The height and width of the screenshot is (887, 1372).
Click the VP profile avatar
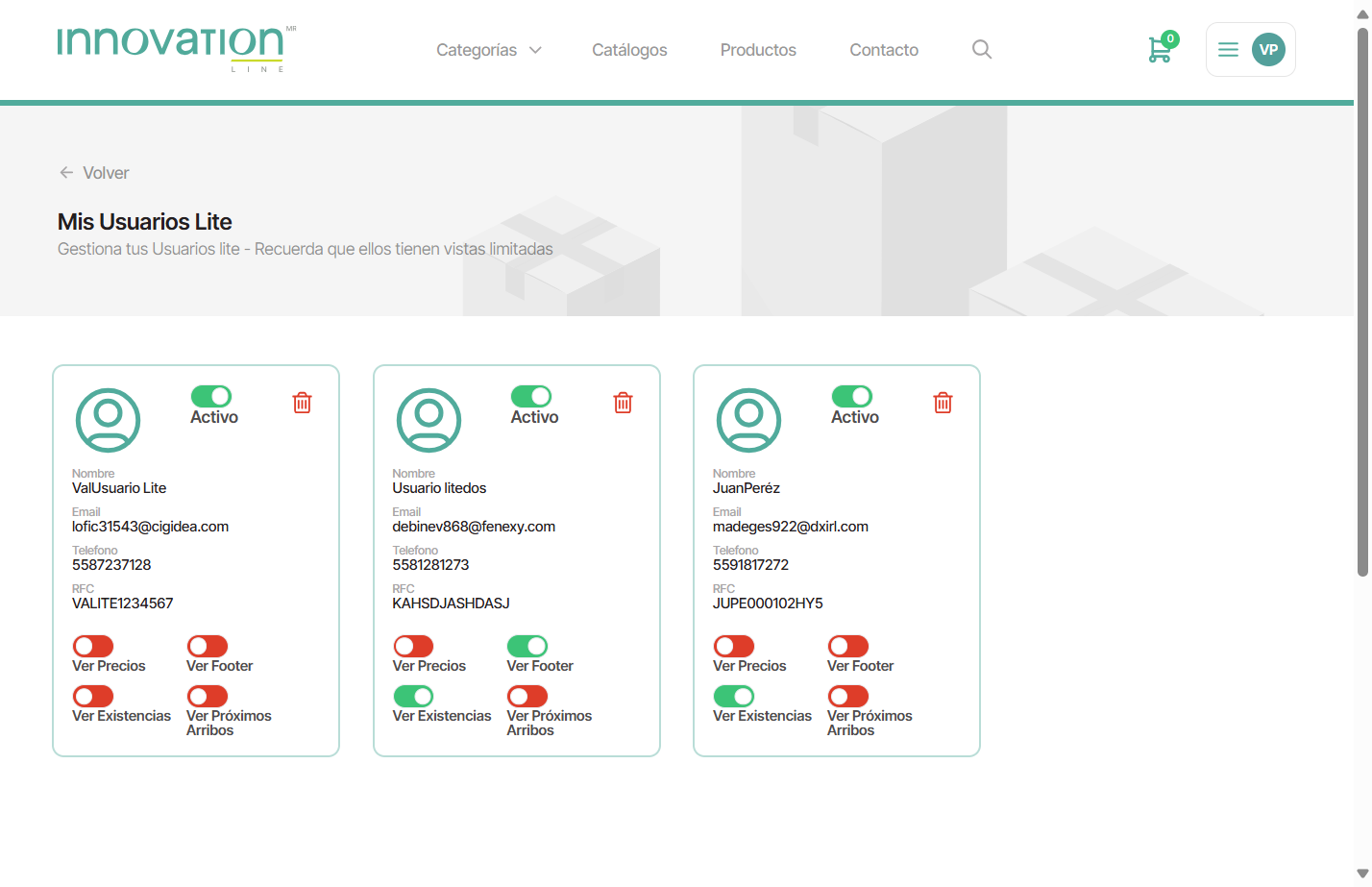pos(1268,49)
